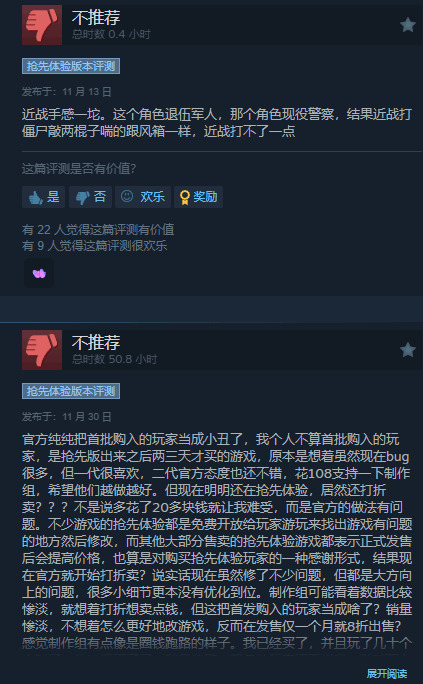Open the 不推荐 title of the 0.4 小时 review
423x684 pixels.
[x=96, y=18]
